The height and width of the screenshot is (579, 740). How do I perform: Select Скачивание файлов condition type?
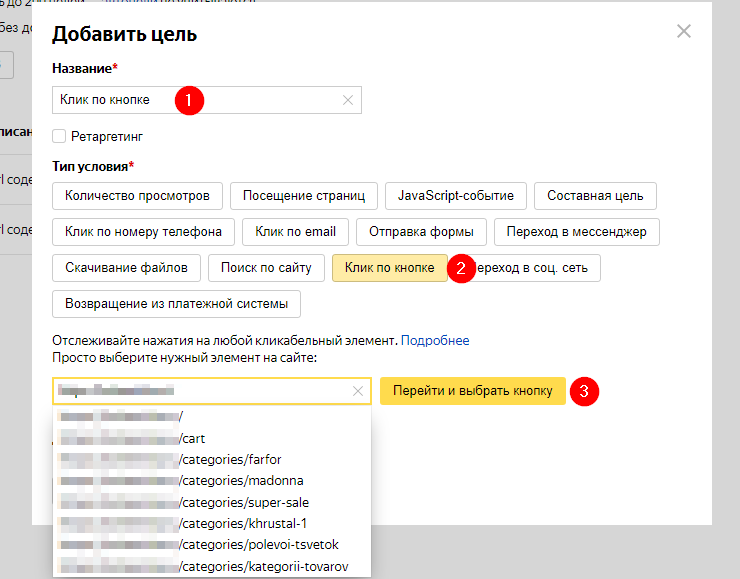pos(126,268)
